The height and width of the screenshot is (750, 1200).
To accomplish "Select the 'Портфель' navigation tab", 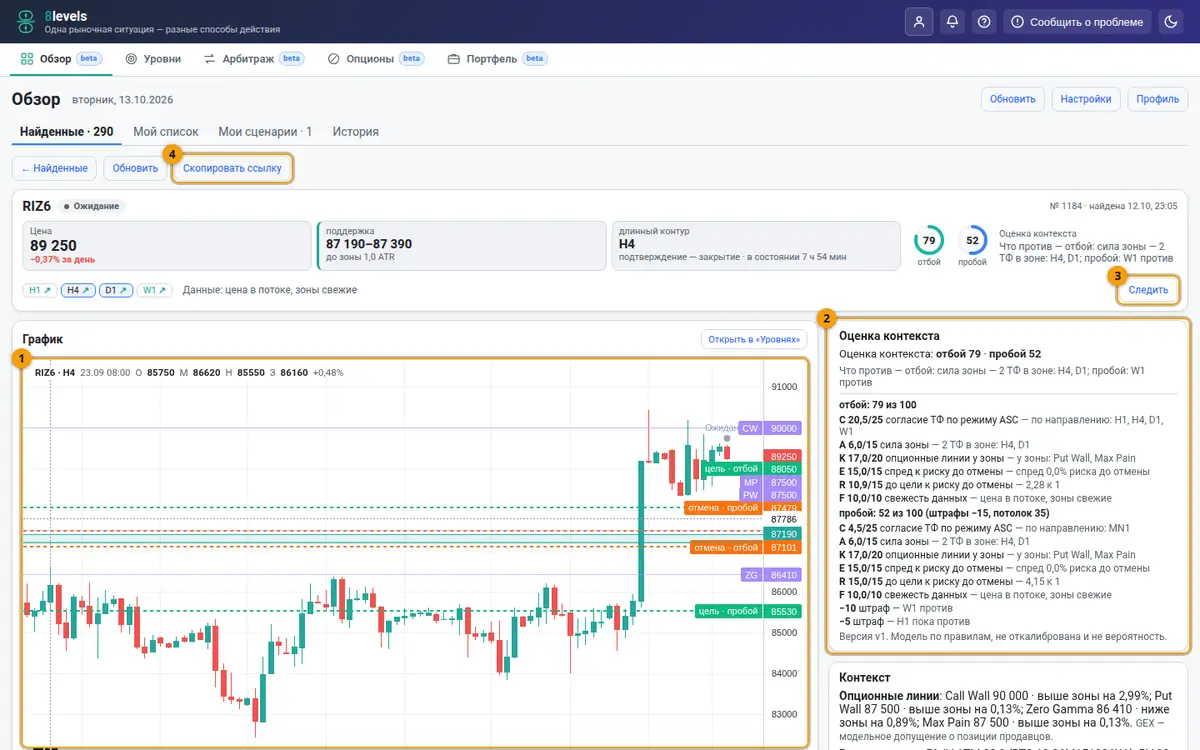I will 495,59.
